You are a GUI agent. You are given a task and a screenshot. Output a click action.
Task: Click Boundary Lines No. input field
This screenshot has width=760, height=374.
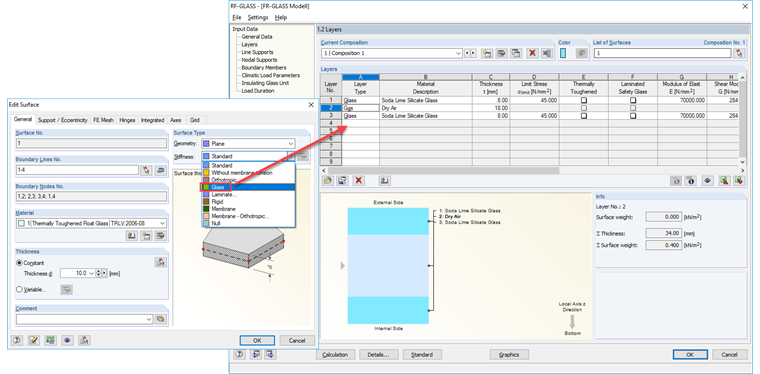coord(77,170)
